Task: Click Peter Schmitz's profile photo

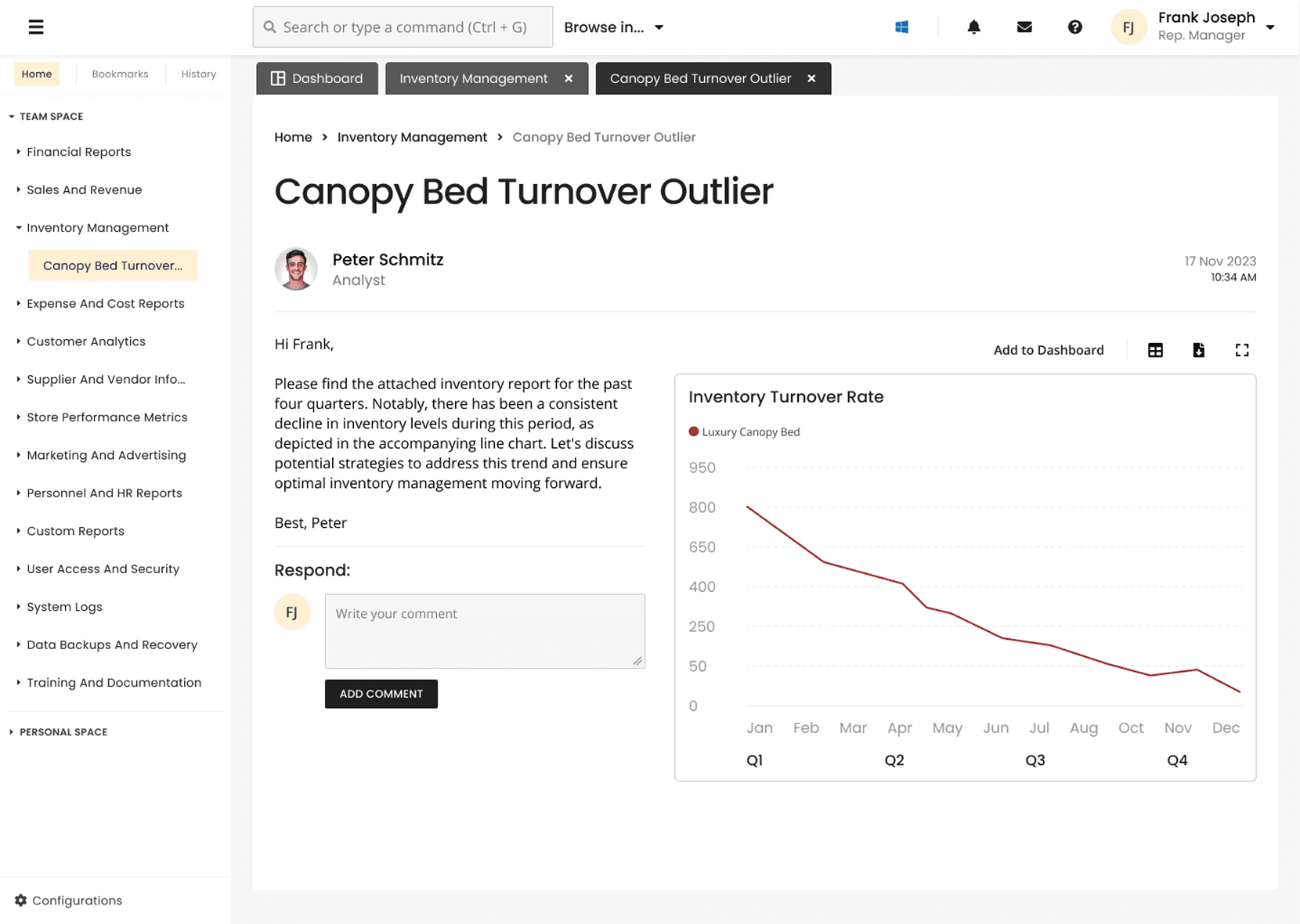Action: (296, 269)
